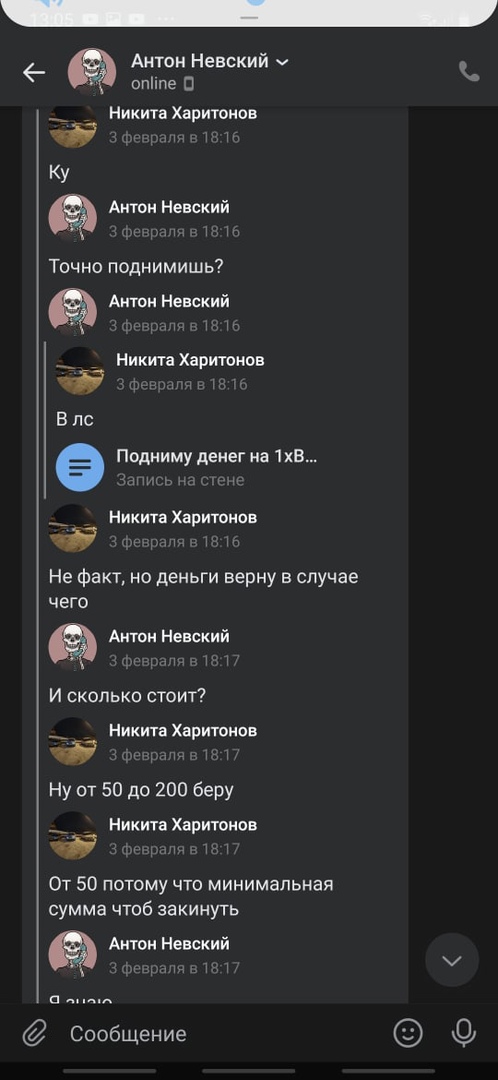Tap the microphone to record voice message
Viewport: 498px width, 1080px height.
464,1032
